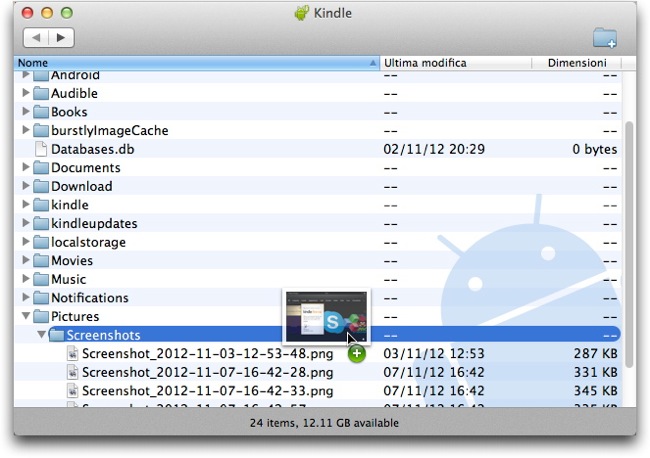Click the 0 bytes size value
The width and height of the screenshot is (650, 458).
594,149
